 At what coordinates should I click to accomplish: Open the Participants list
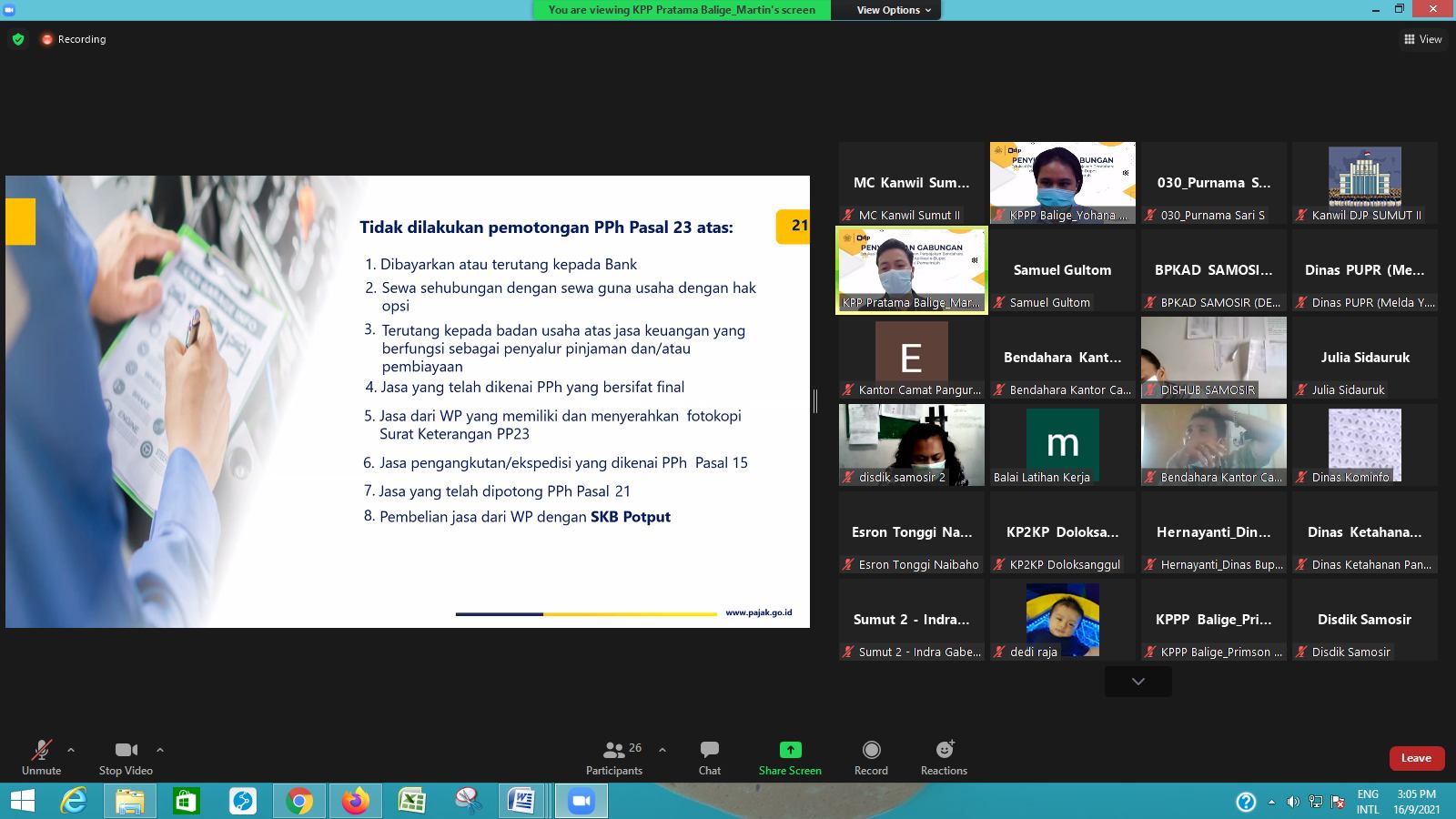point(614,757)
